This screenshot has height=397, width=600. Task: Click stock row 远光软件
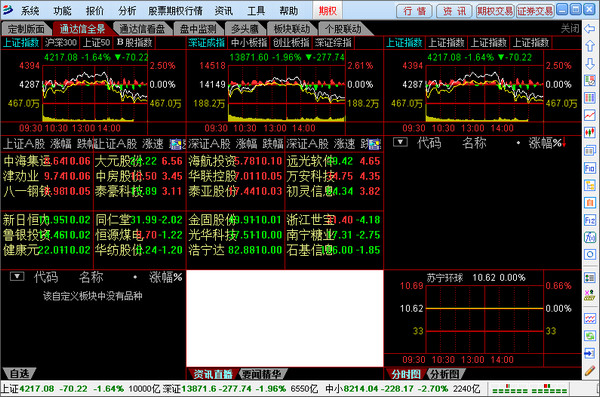tap(334, 161)
